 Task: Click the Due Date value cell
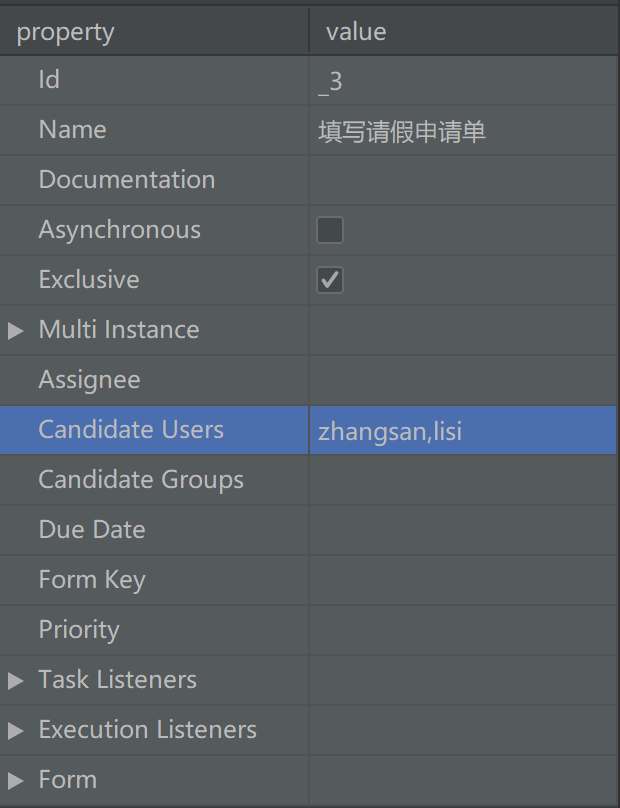[463, 530]
